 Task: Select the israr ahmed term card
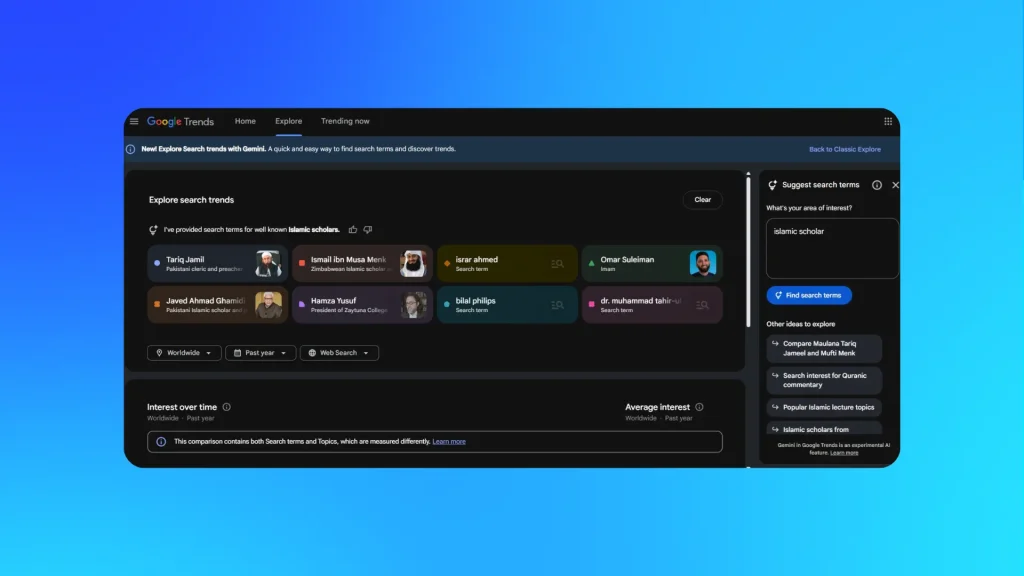[507, 264]
